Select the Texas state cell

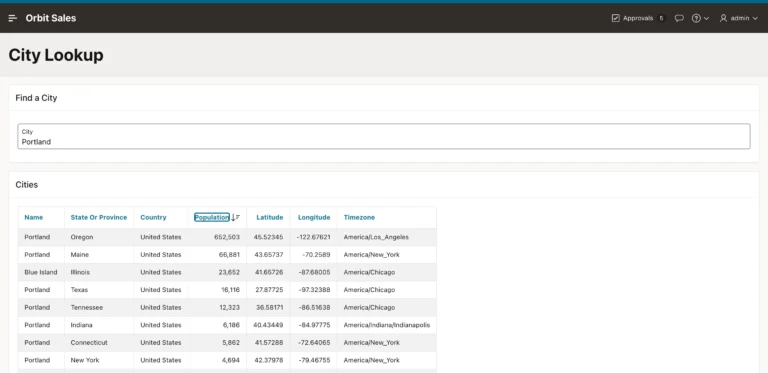pyautogui.click(x=79, y=290)
